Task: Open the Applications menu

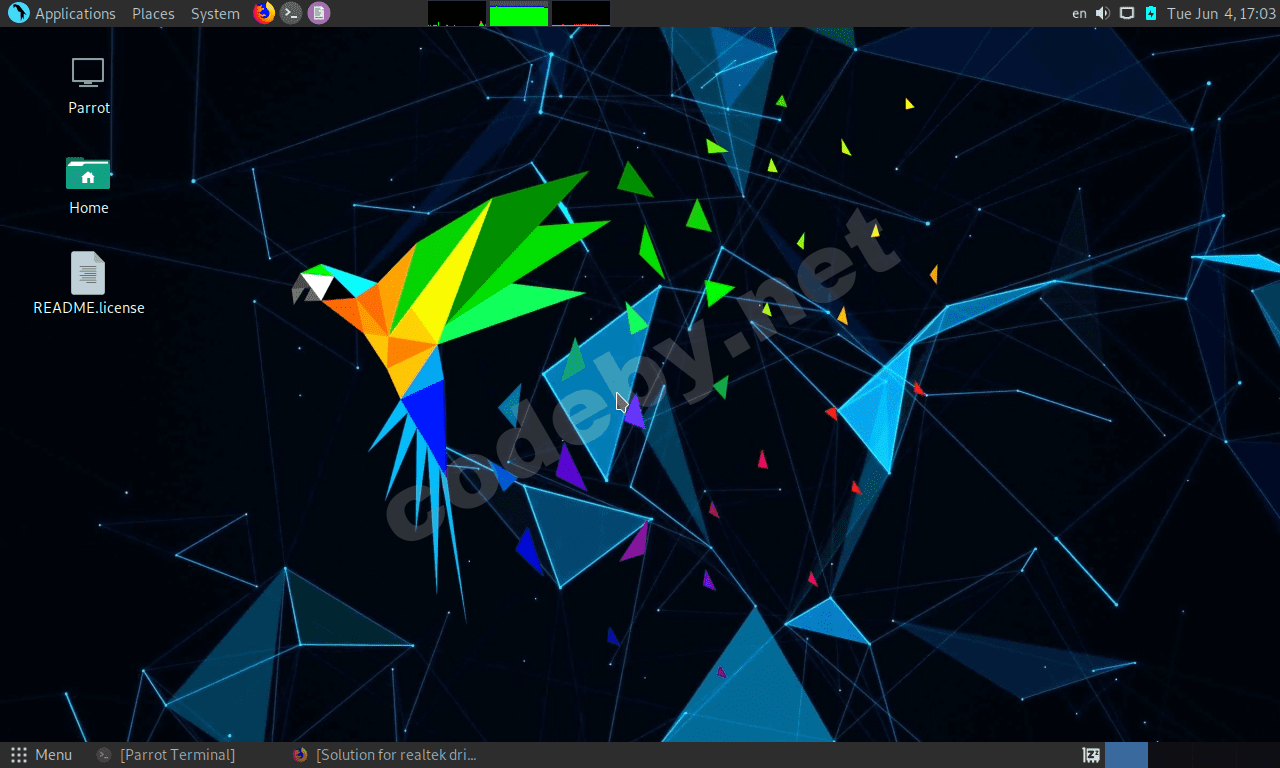Action: (x=75, y=14)
